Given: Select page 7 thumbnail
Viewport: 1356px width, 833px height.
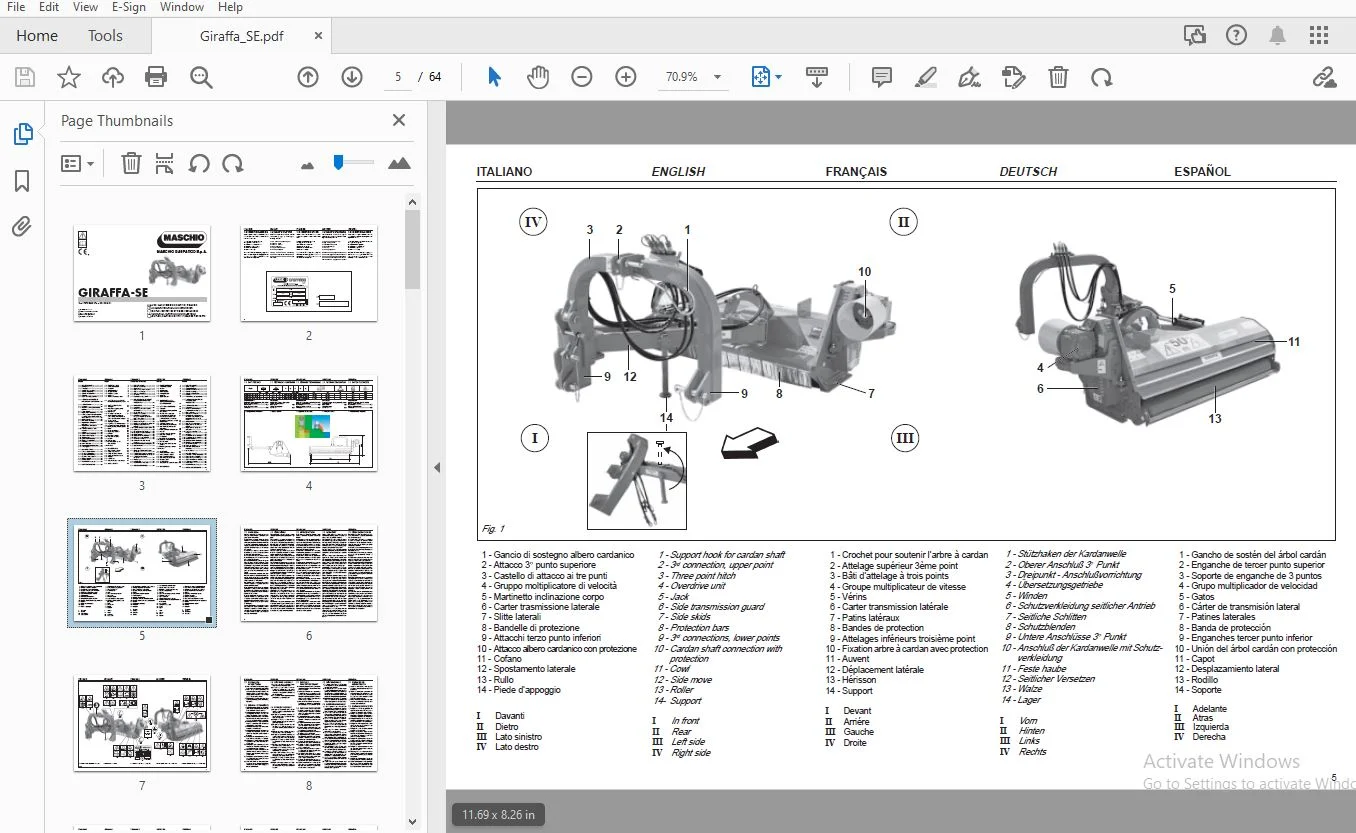Looking at the screenshot, I should [x=142, y=723].
